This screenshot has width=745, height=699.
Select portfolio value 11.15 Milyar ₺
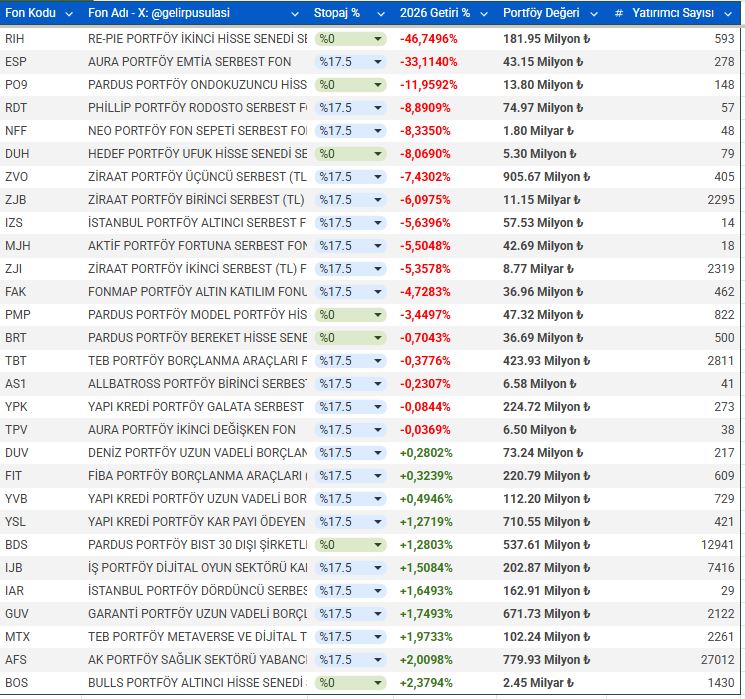[x=542, y=200]
